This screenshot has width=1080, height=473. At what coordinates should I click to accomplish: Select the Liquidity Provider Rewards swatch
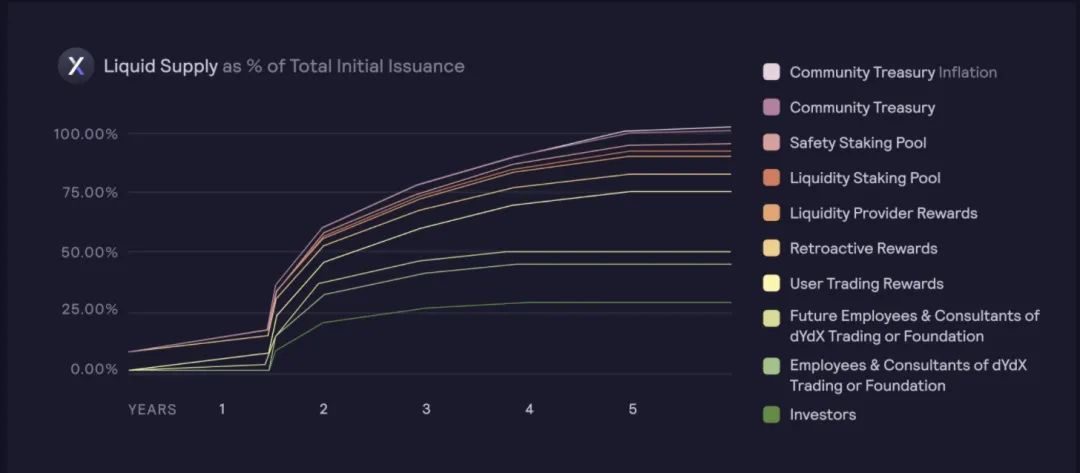pos(771,213)
